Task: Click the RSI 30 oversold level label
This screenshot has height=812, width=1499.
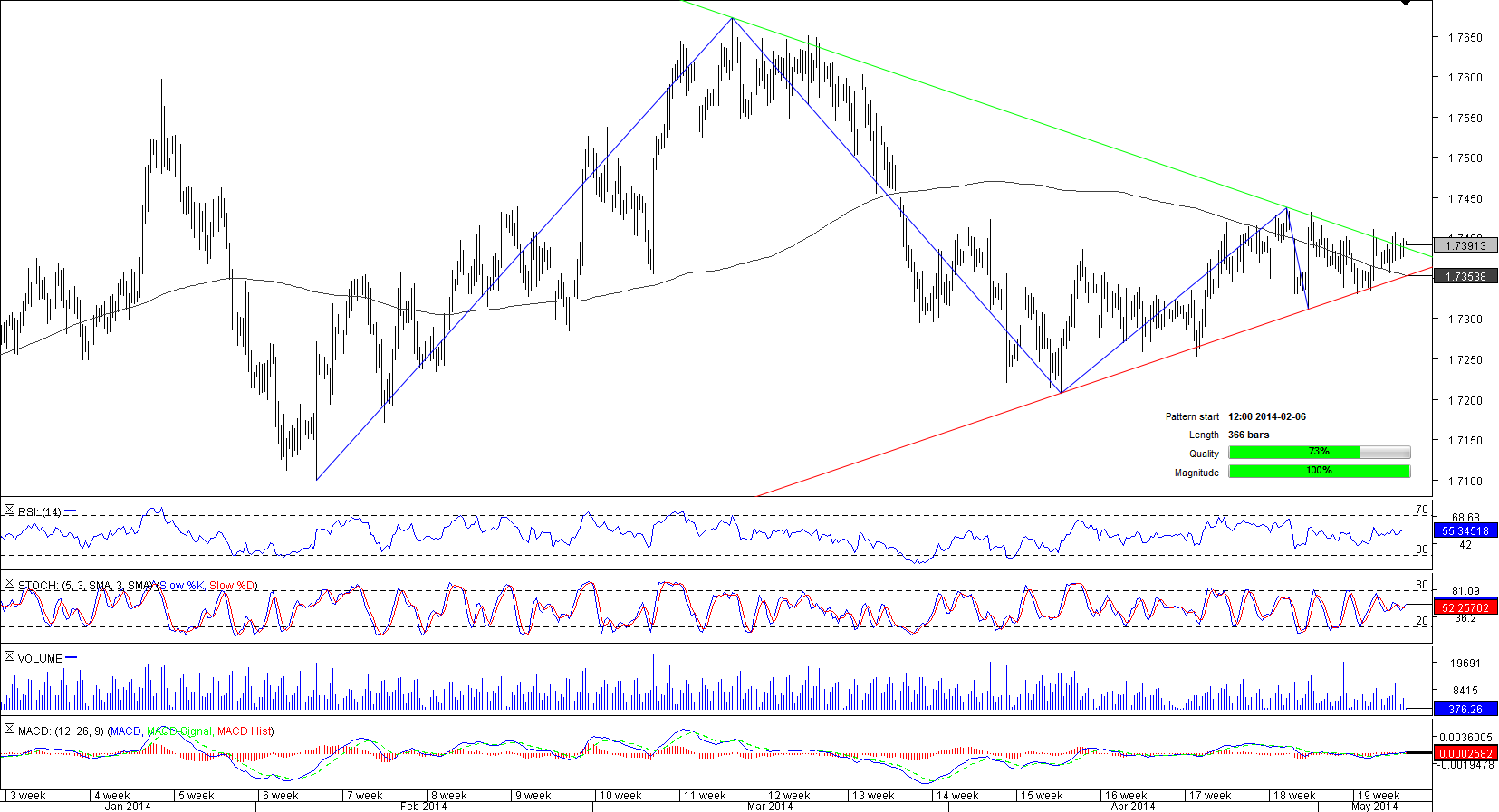Action: (x=1422, y=549)
